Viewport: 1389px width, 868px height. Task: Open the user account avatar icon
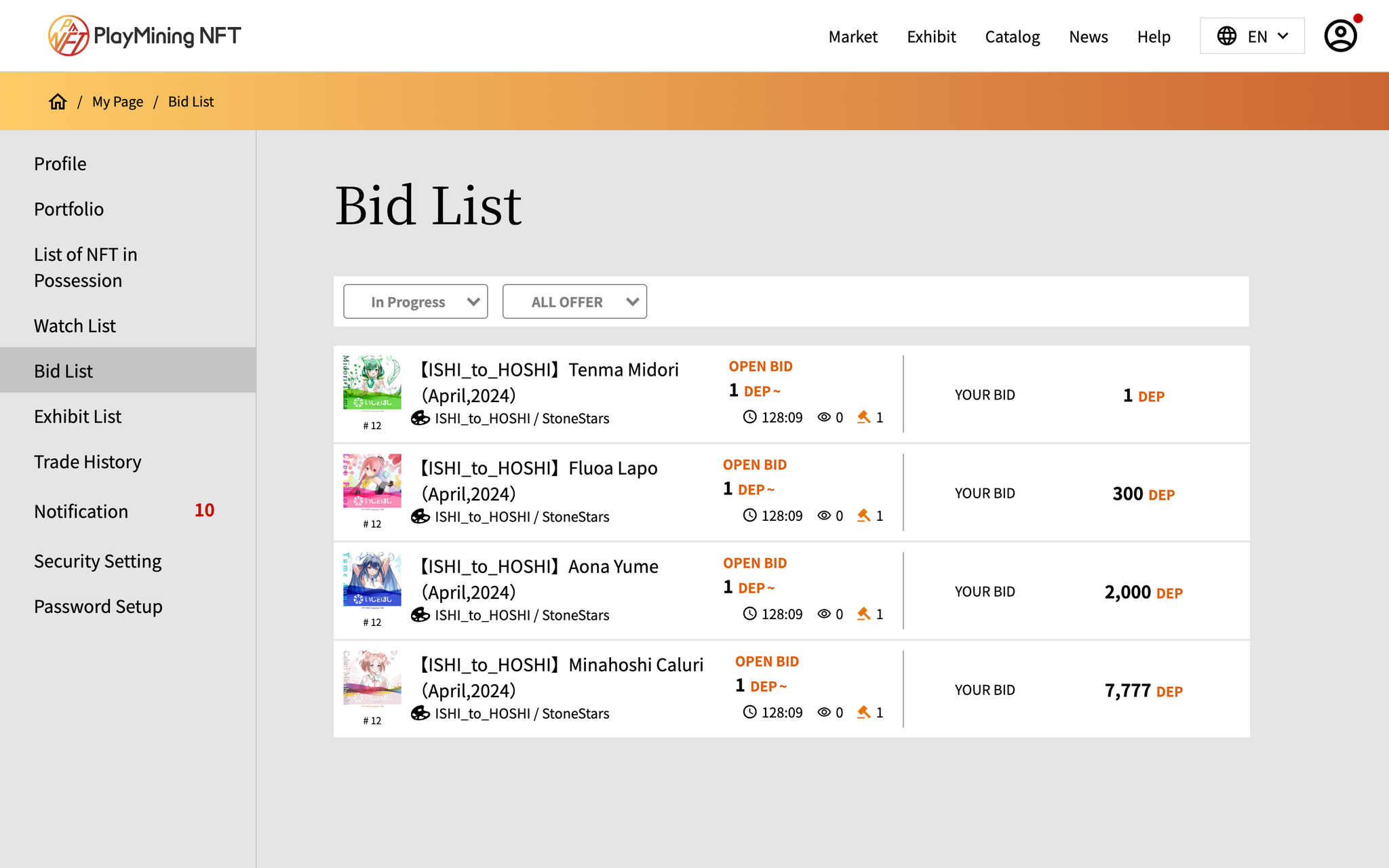pyautogui.click(x=1340, y=36)
